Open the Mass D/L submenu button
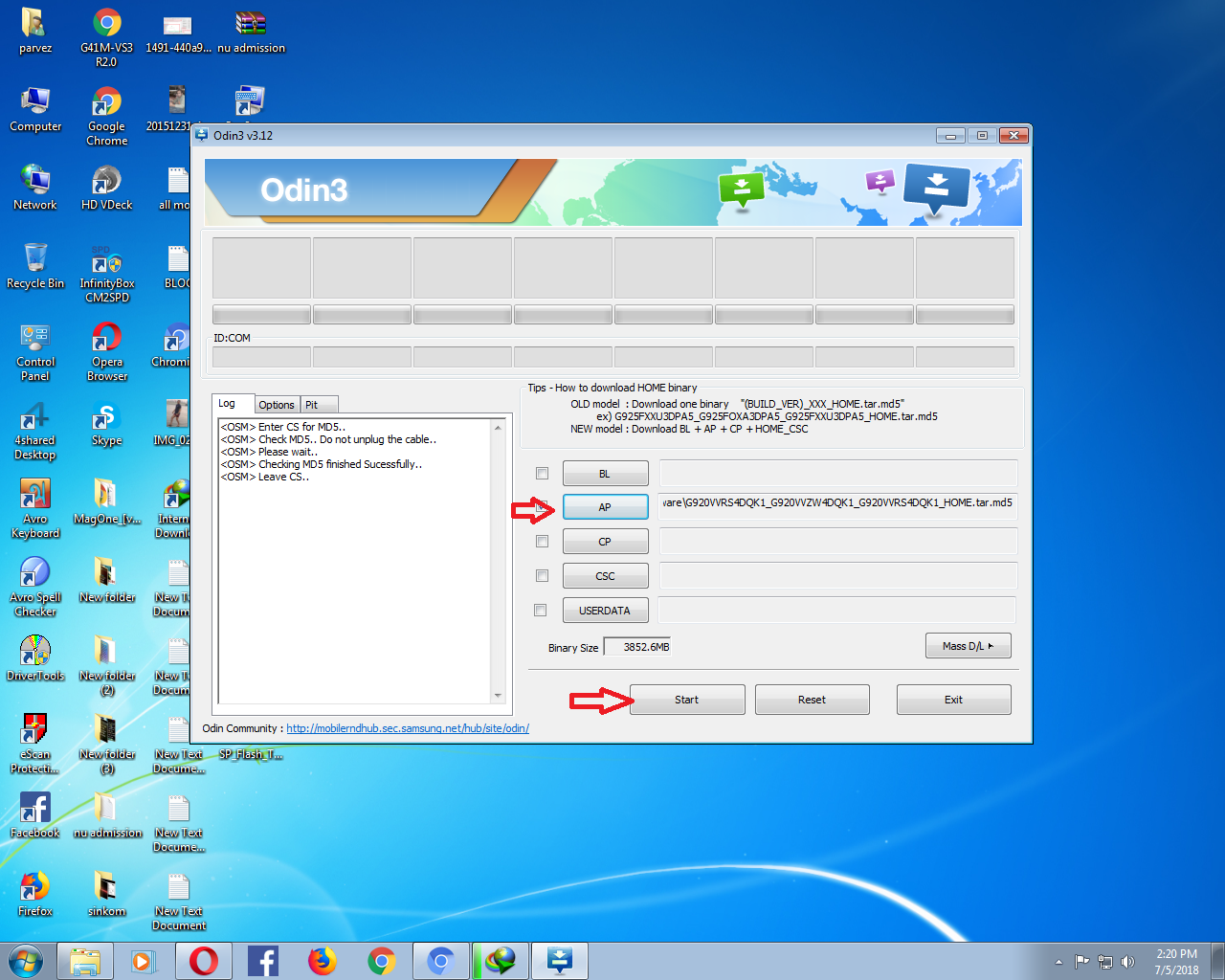Image resolution: width=1225 pixels, height=980 pixels. (968, 646)
